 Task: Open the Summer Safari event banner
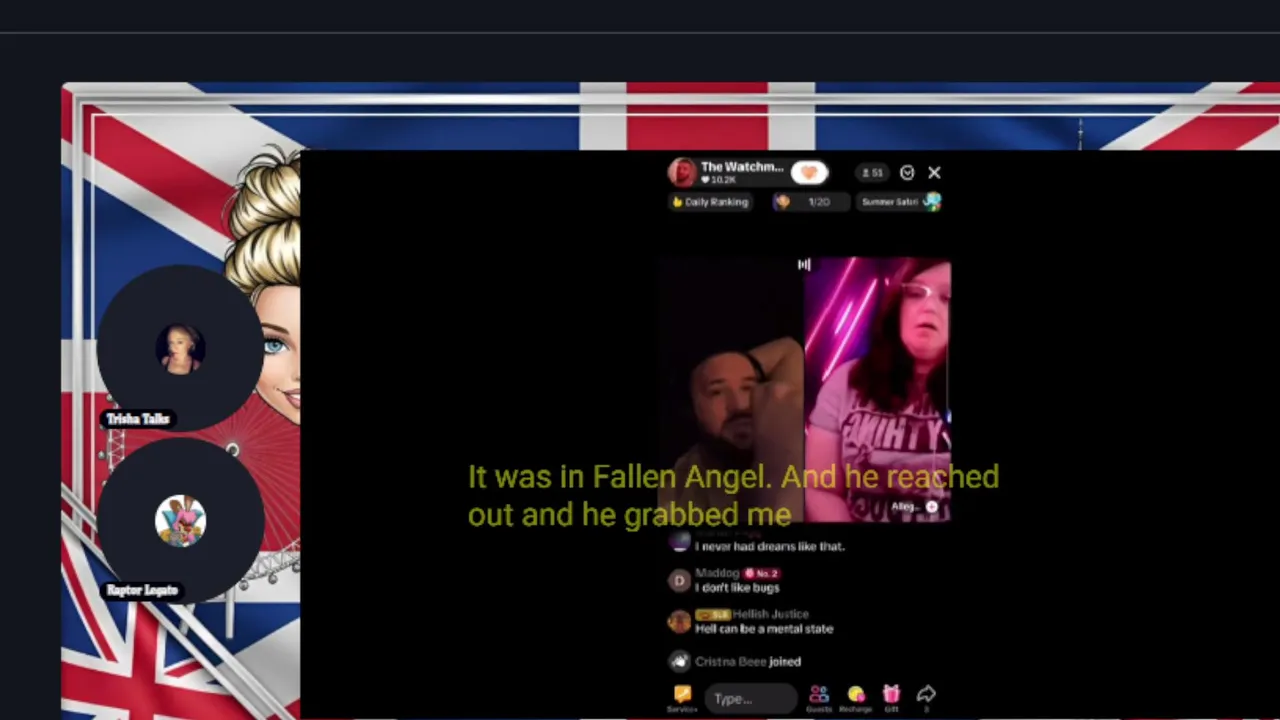(x=900, y=202)
